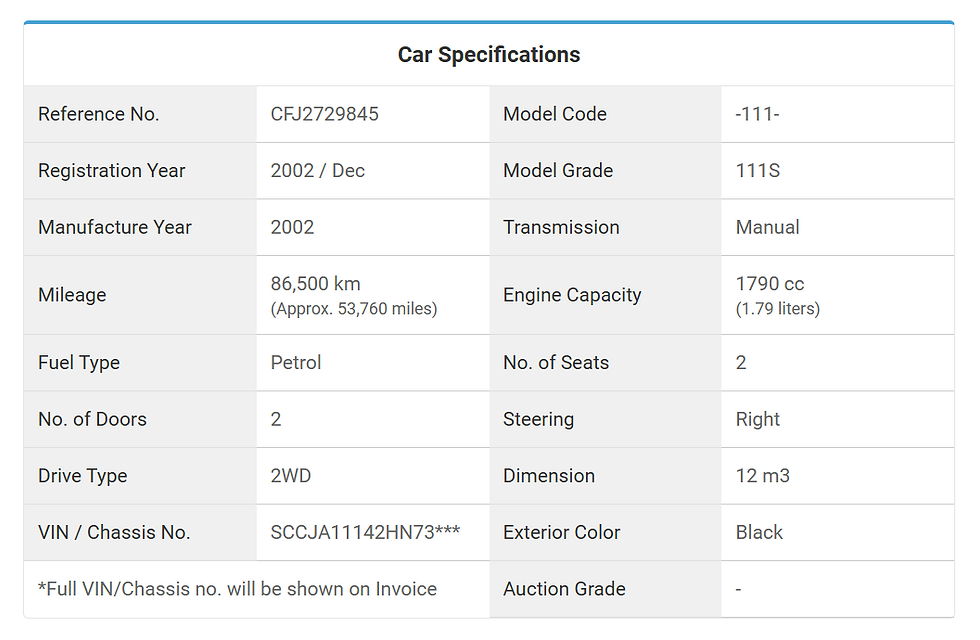980x640 pixels.
Task: Select the reference number CFJ2729845
Action: pos(324,114)
